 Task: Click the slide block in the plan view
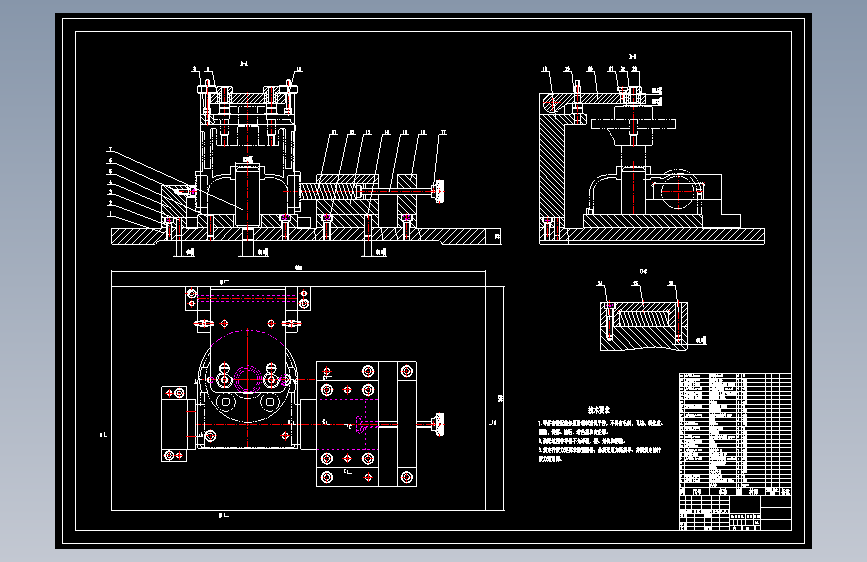click(347, 424)
